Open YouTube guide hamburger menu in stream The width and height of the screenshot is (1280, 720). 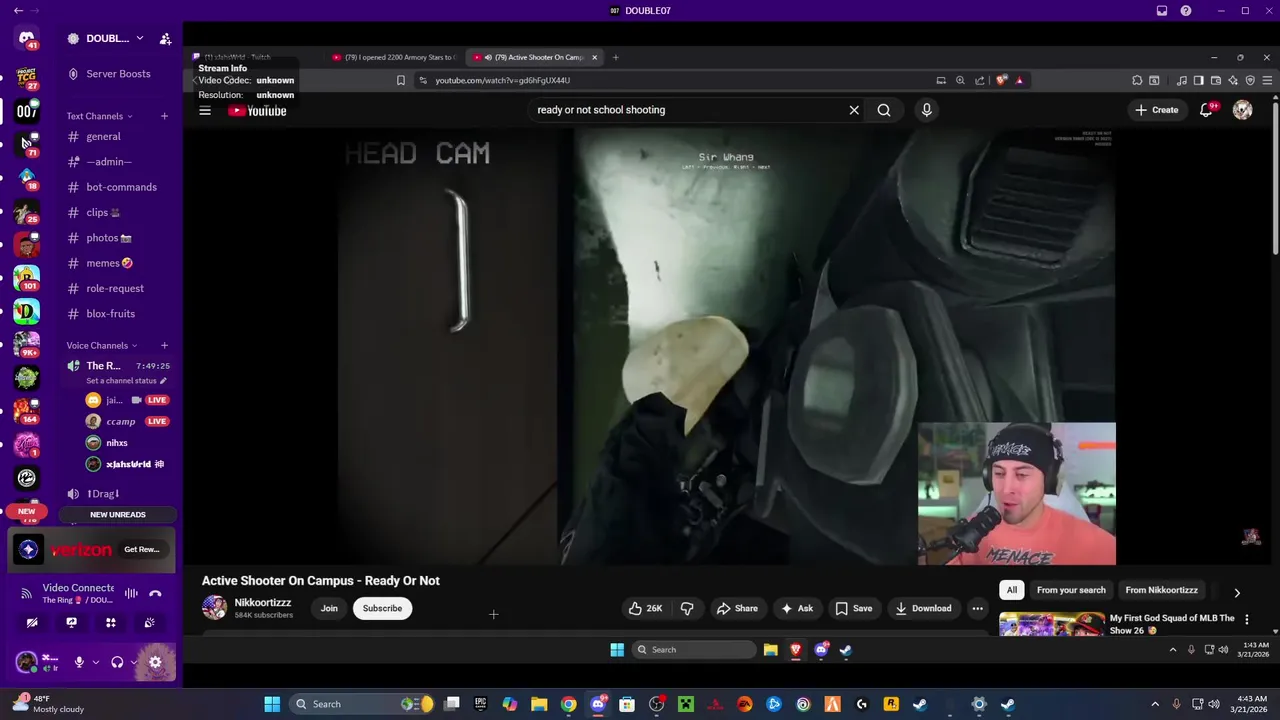click(205, 111)
